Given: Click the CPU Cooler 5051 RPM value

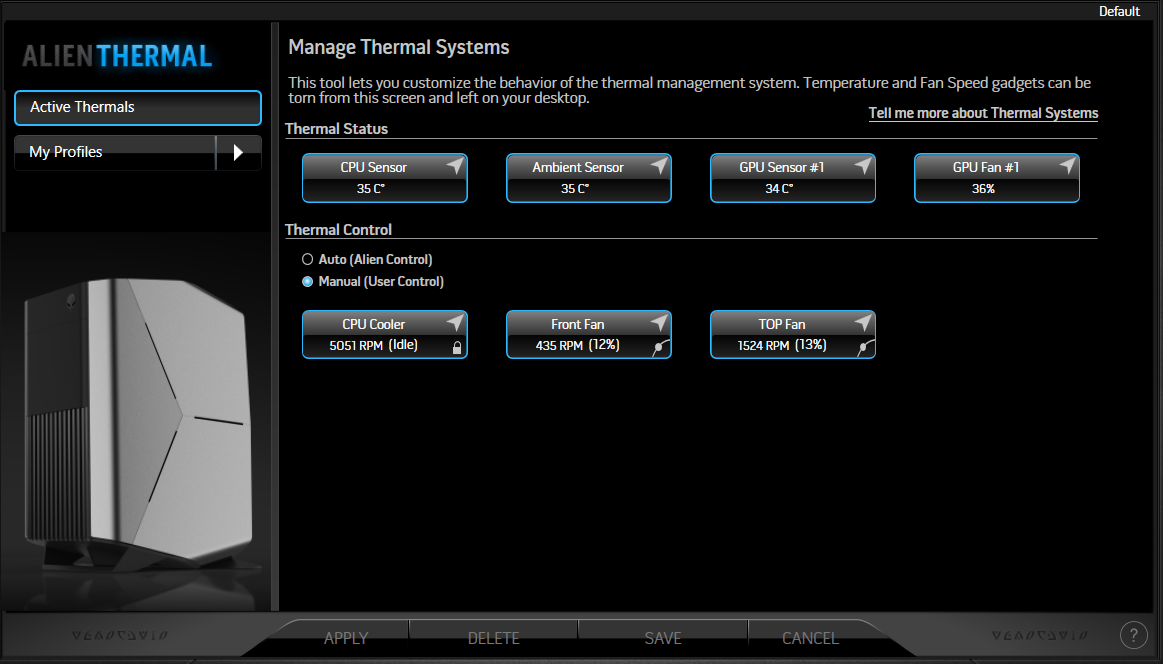Looking at the screenshot, I should (x=356, y=346).
